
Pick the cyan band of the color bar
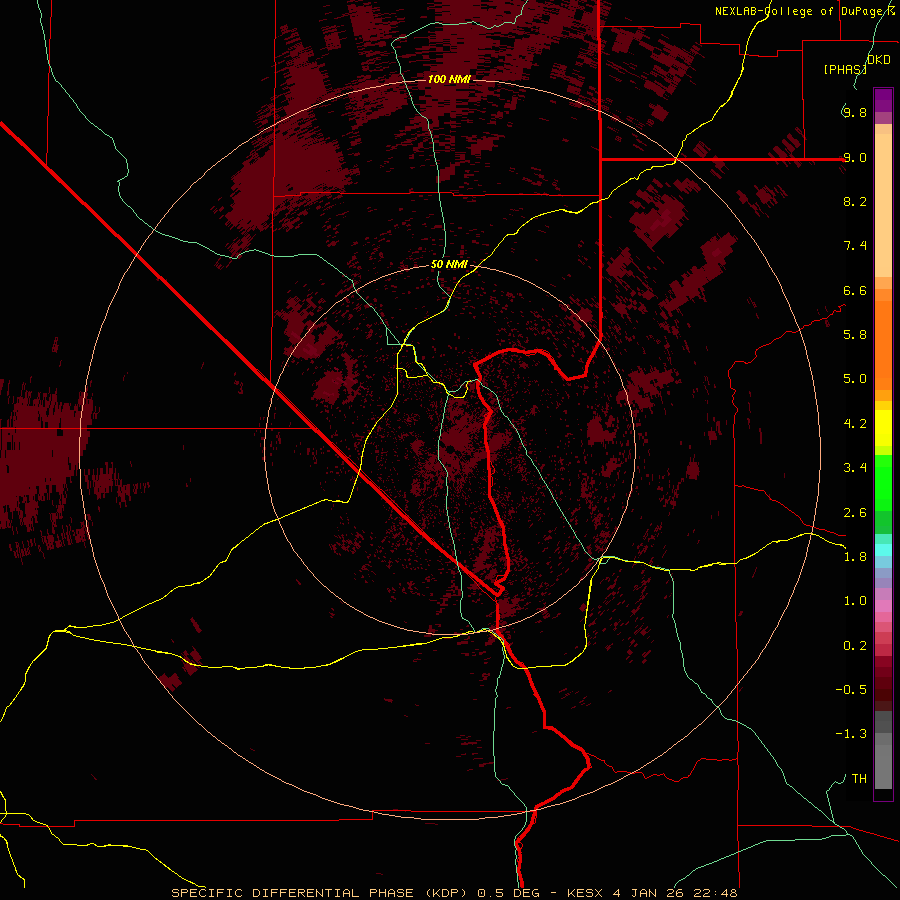point(883,549)
